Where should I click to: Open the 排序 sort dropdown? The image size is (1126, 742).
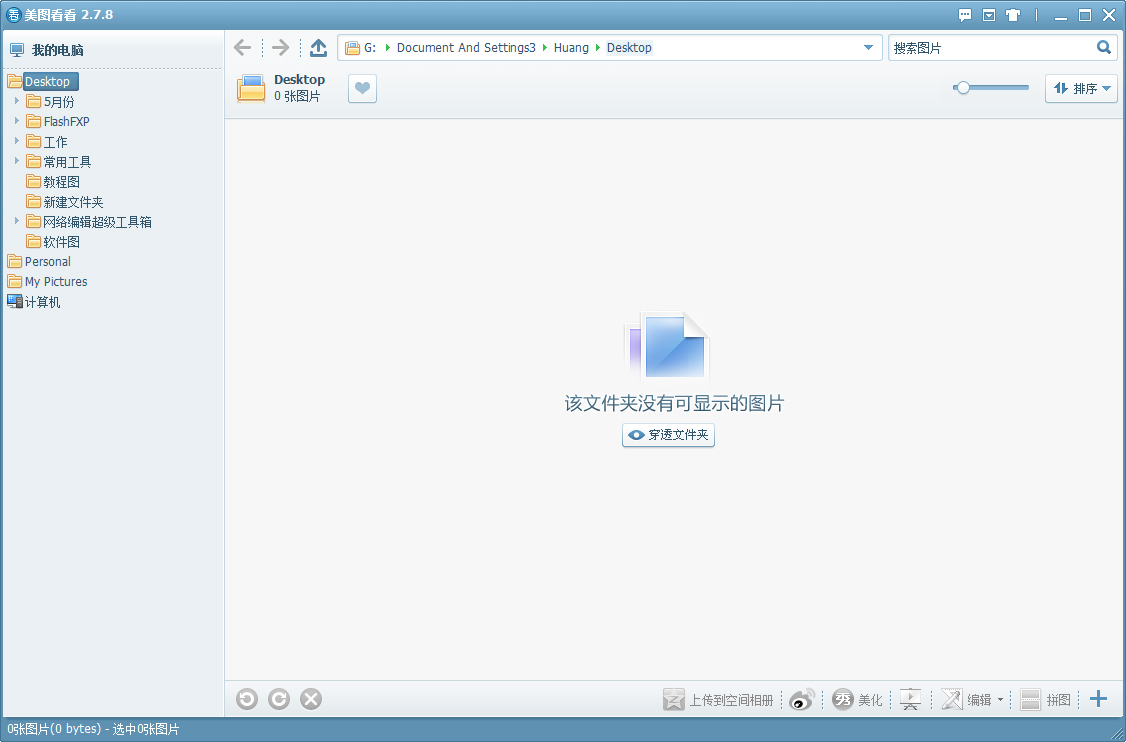click(1081, 88)
